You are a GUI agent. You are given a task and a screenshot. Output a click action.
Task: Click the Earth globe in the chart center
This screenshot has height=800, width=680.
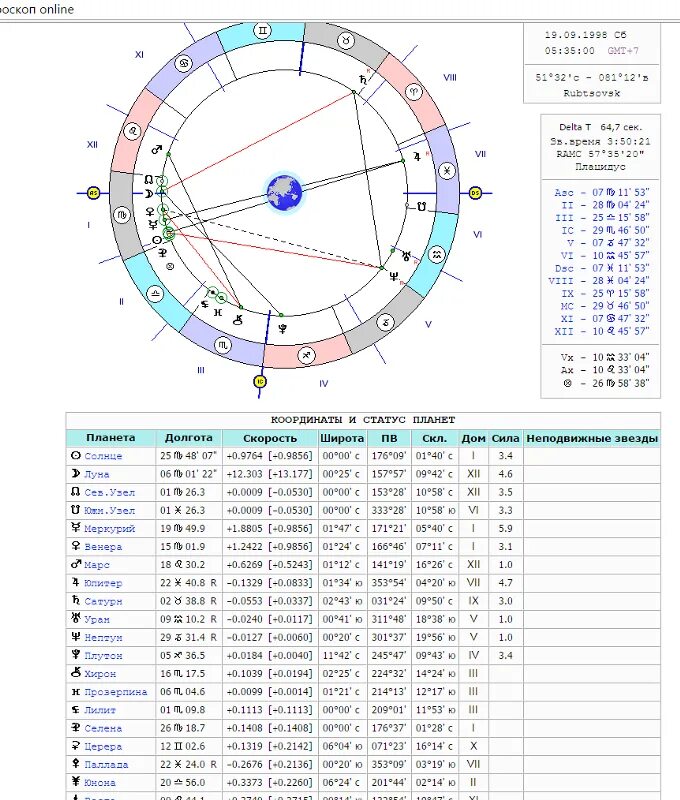[285, 193]
